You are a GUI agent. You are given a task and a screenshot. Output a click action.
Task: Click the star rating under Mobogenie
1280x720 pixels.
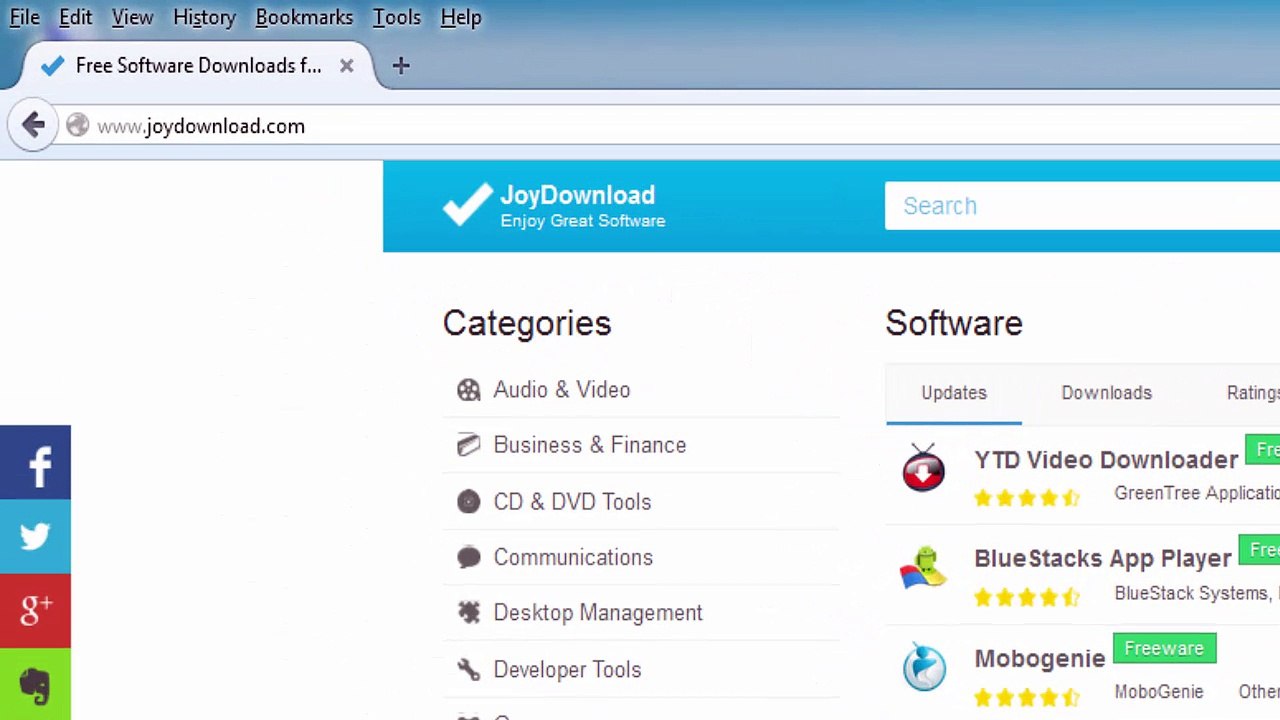[x=1027, y=696]
